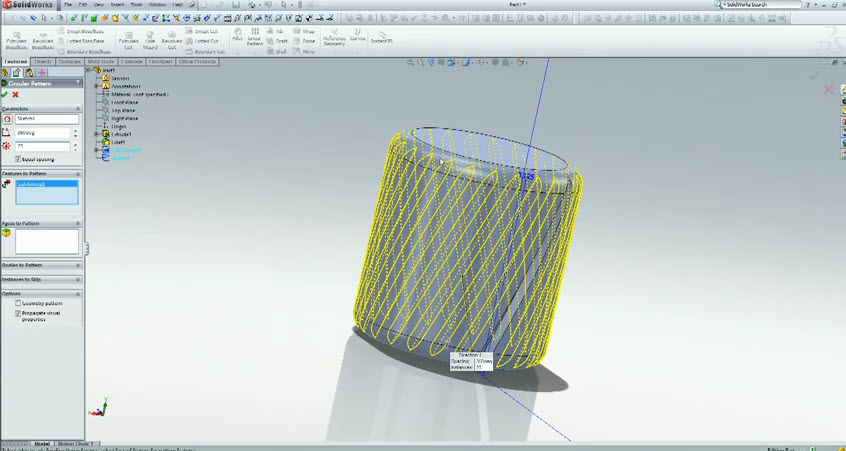Screen dimensions: 846x451
Task: Toggle the Equal spacing checkbox
Action: click(x=18, y=159)
